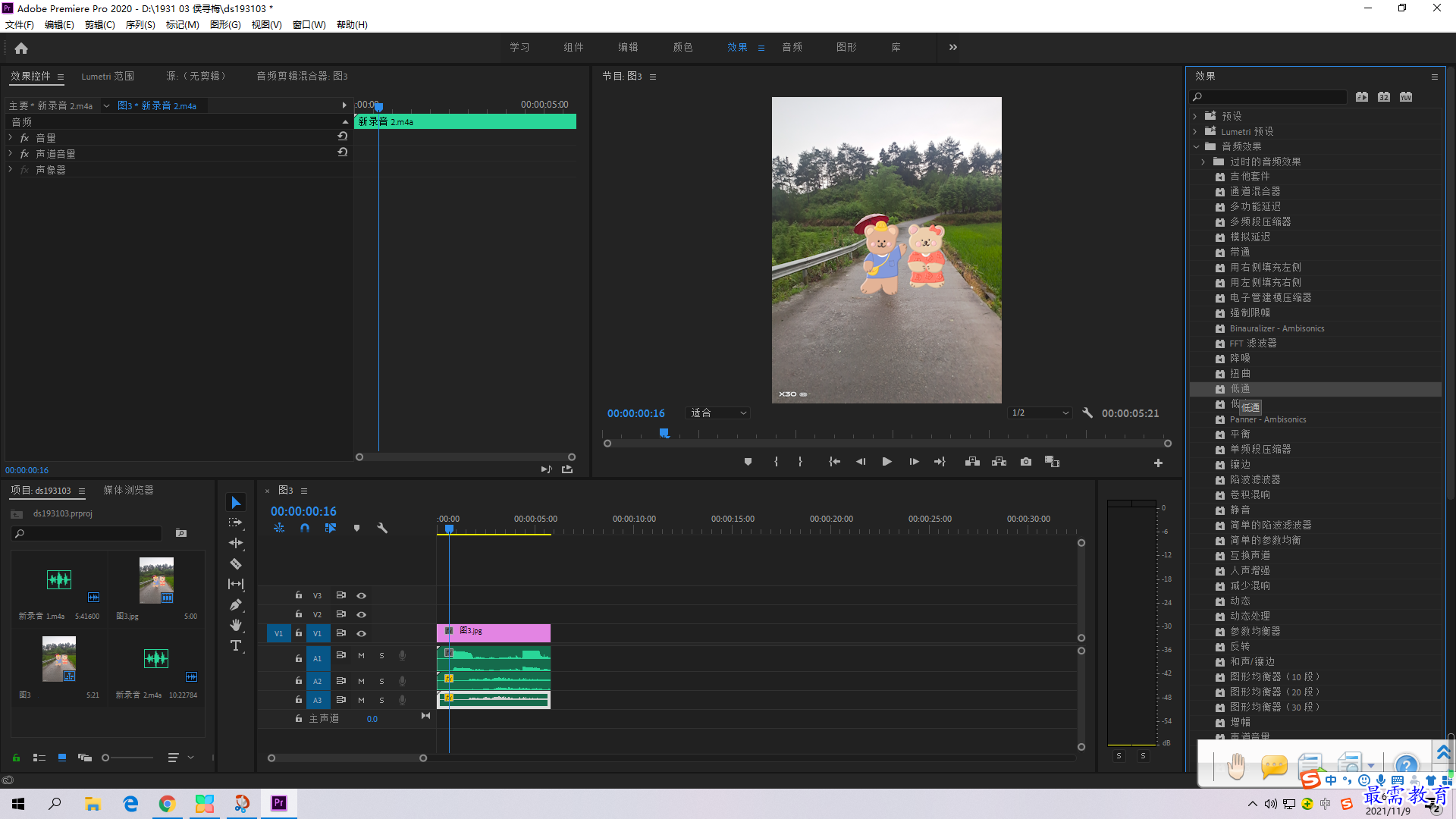Open the 适合 zoom level dropdown
The height and width of the screenshot is (819, 1456).
pyautogui.click(x=718, y=413)
